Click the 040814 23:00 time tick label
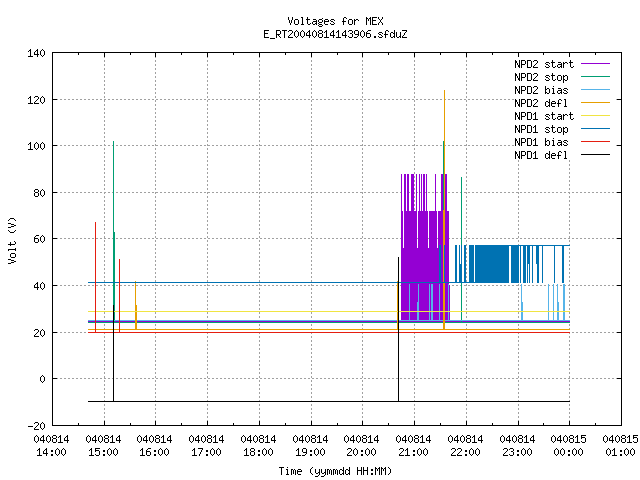640x480 pixels. (517, 446)
